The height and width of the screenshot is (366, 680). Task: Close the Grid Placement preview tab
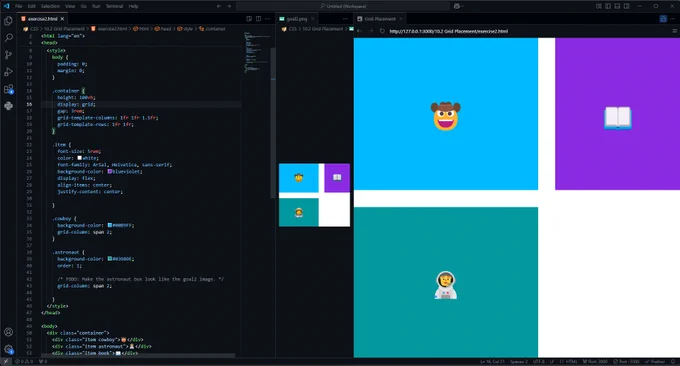tap(401, 19)
